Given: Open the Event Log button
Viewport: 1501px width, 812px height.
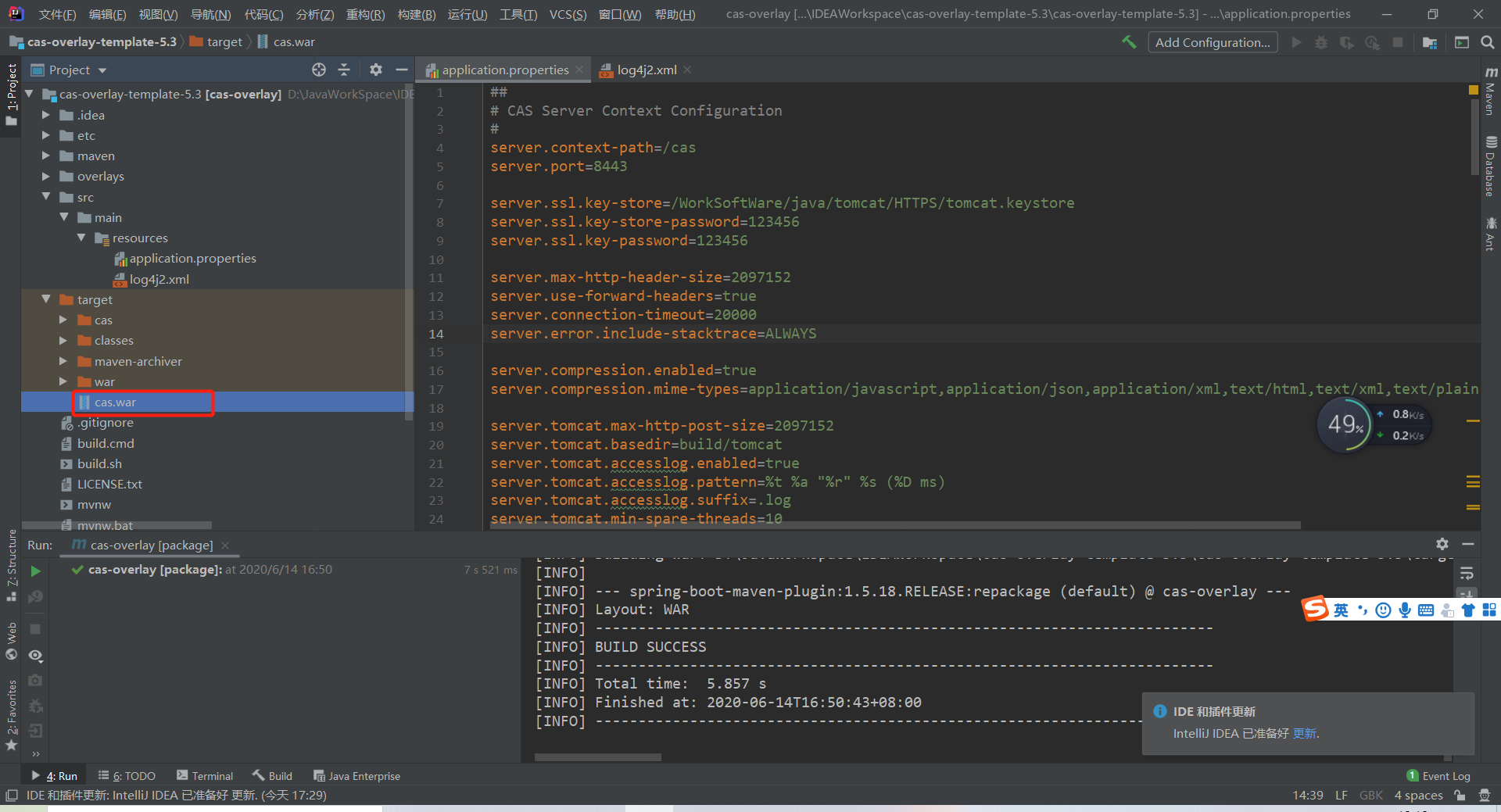Looking at the screenshot, I should pos(1438,776).
